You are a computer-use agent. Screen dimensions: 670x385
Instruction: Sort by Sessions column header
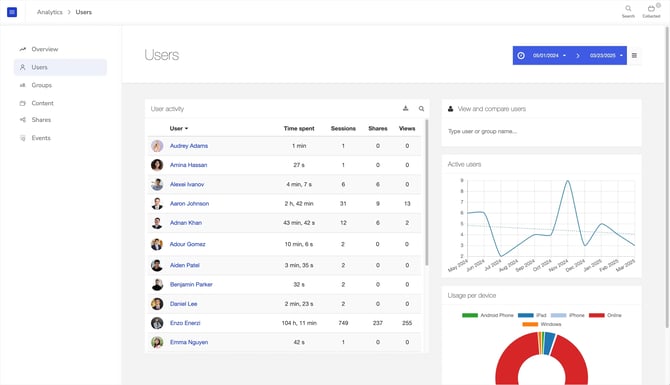(x=343, y=128)
